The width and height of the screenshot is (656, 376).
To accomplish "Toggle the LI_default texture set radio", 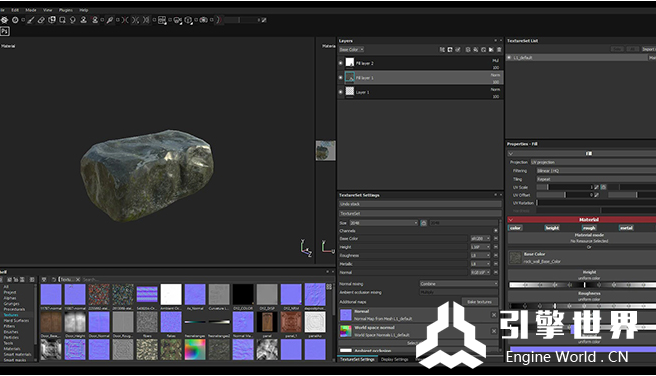I will click(x=509, y=57).
